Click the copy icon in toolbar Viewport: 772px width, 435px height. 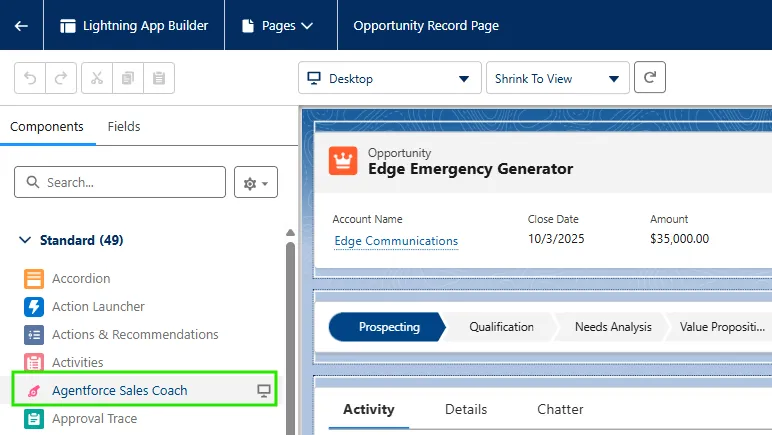point(127,78)
